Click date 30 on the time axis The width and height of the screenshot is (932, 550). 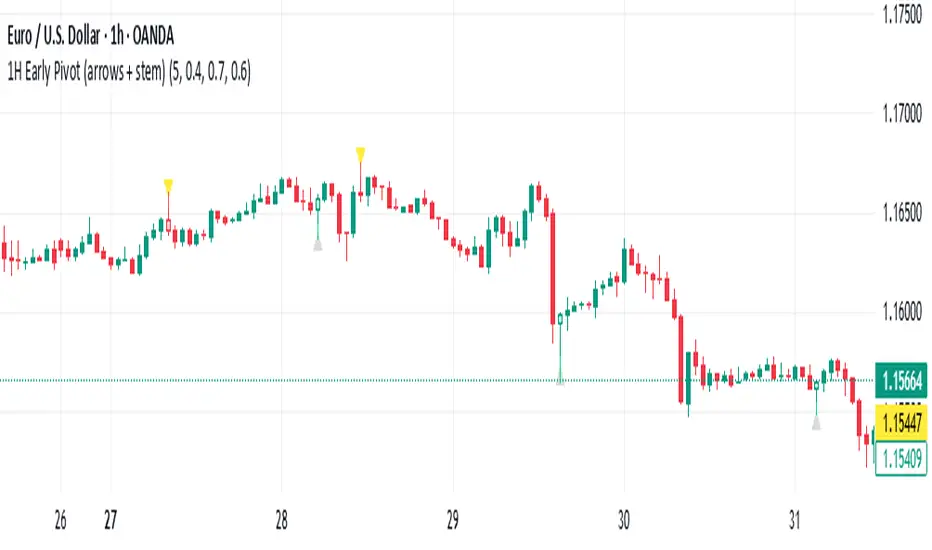(624, 519)
